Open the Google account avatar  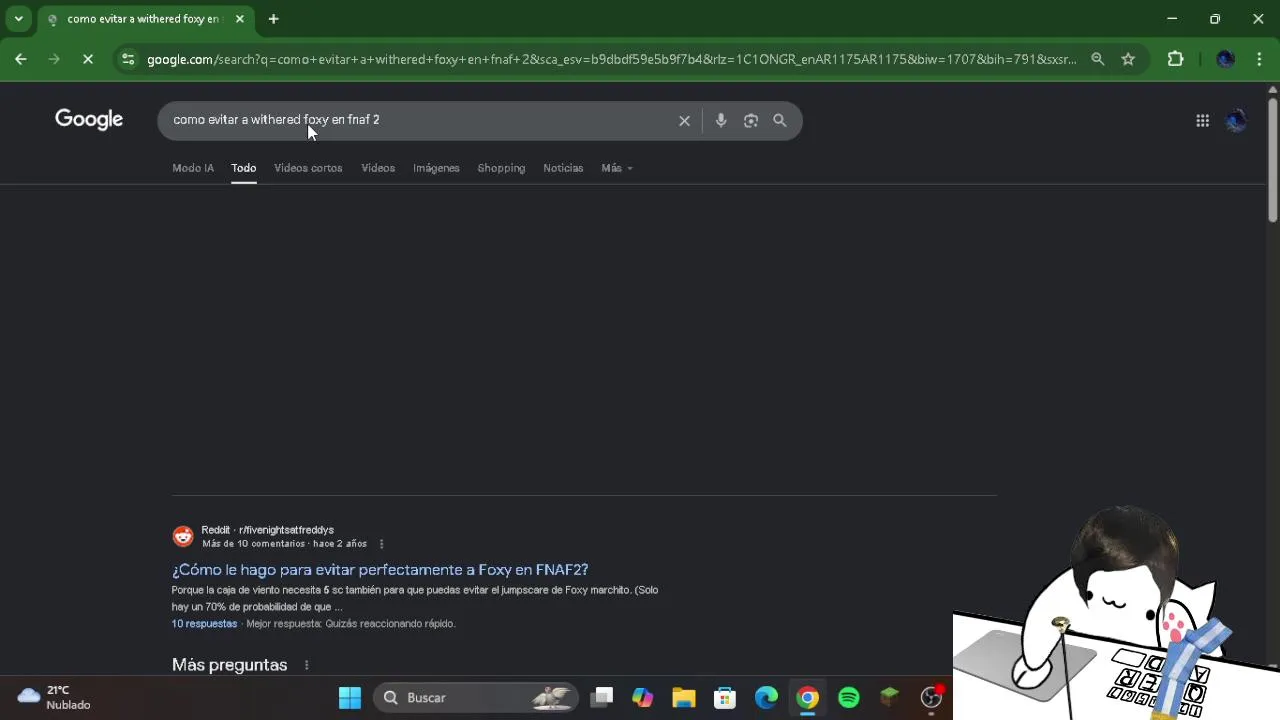1236,121
